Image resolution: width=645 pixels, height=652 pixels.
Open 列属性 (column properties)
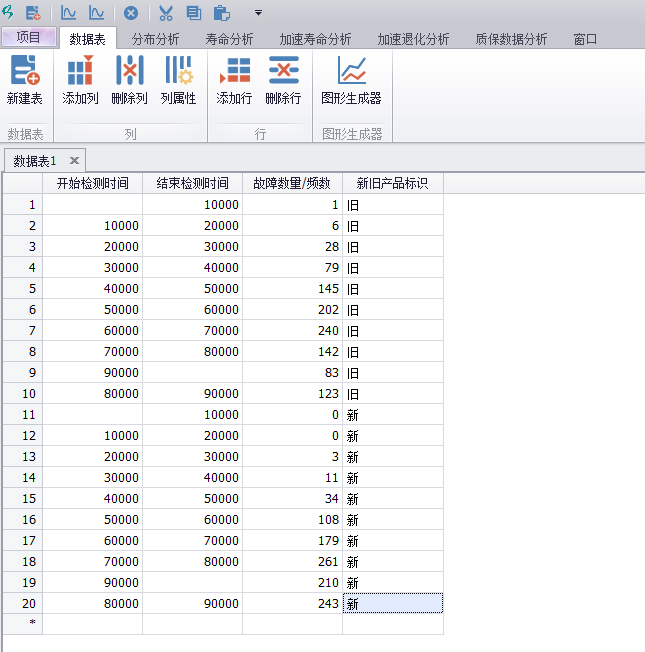(178, 79)
